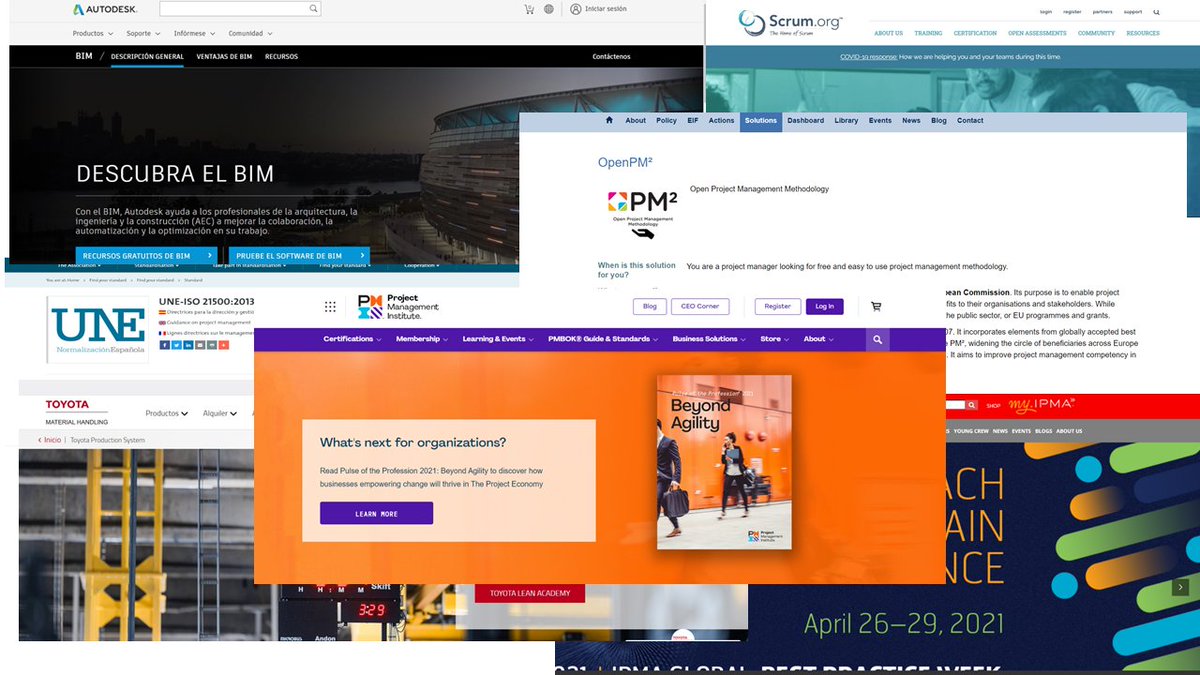This screenshot has height=675, width=1200.
Task: Open Scrum.org Certification menu
Action: pyautogui.click(x=975, y=33)
